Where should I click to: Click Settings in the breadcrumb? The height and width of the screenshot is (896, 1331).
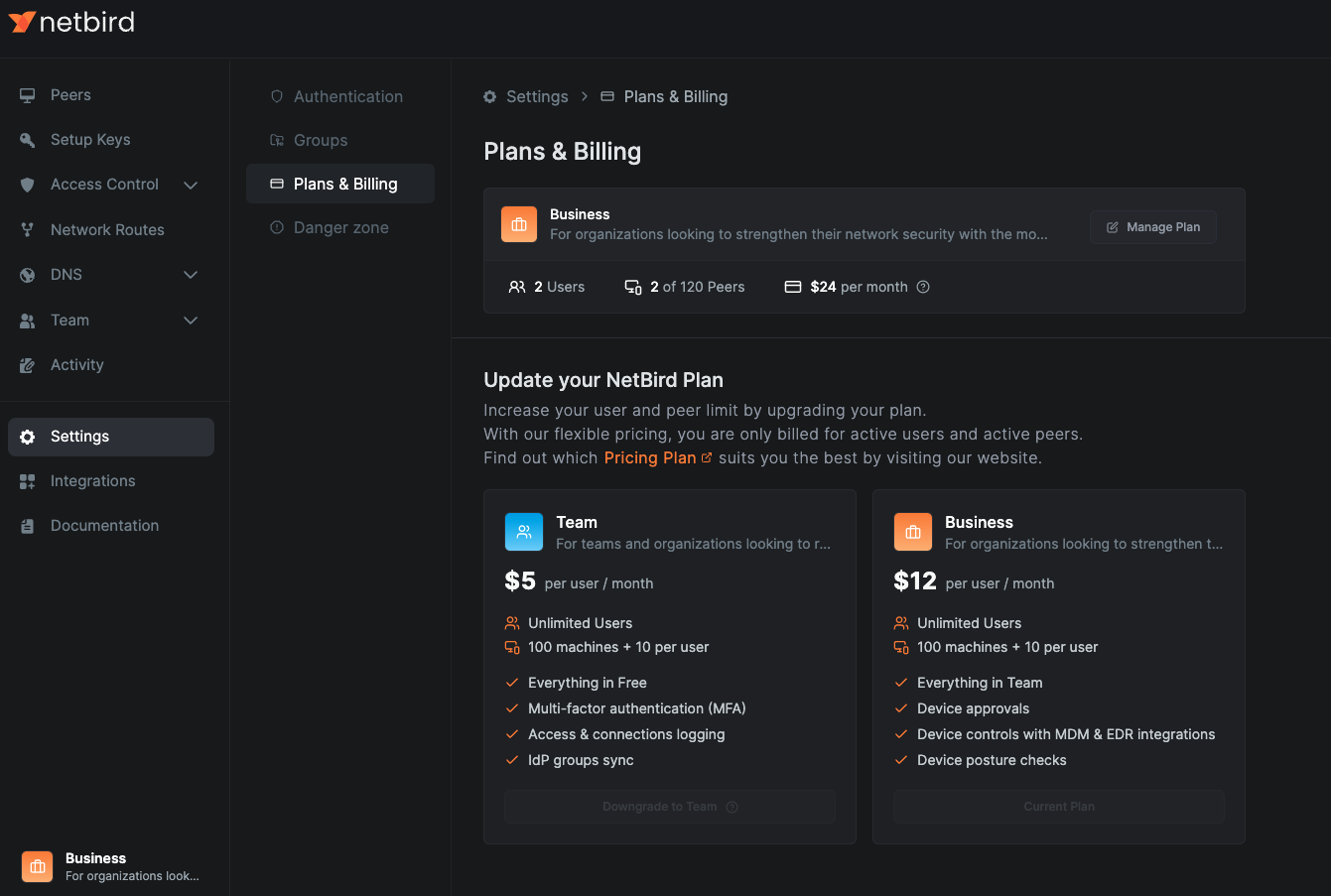(x=537, y=96)
